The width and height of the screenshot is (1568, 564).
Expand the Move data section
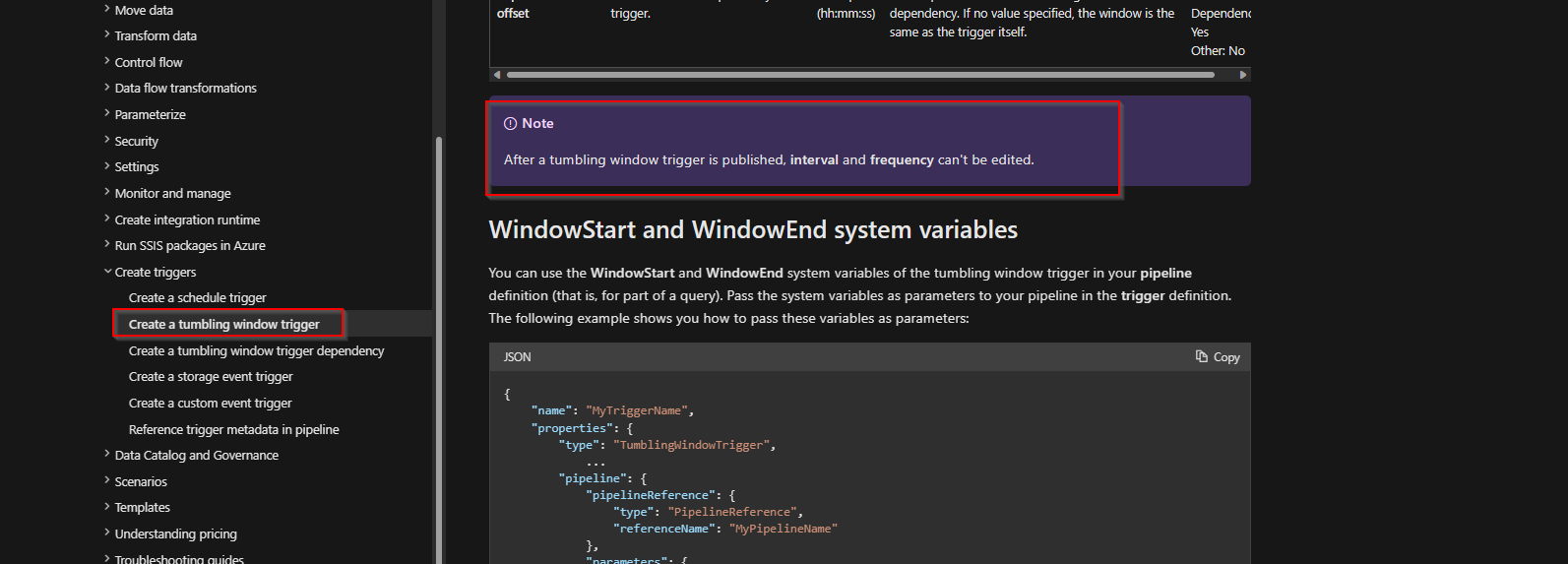pyautogui.click(x=144, y=10)
